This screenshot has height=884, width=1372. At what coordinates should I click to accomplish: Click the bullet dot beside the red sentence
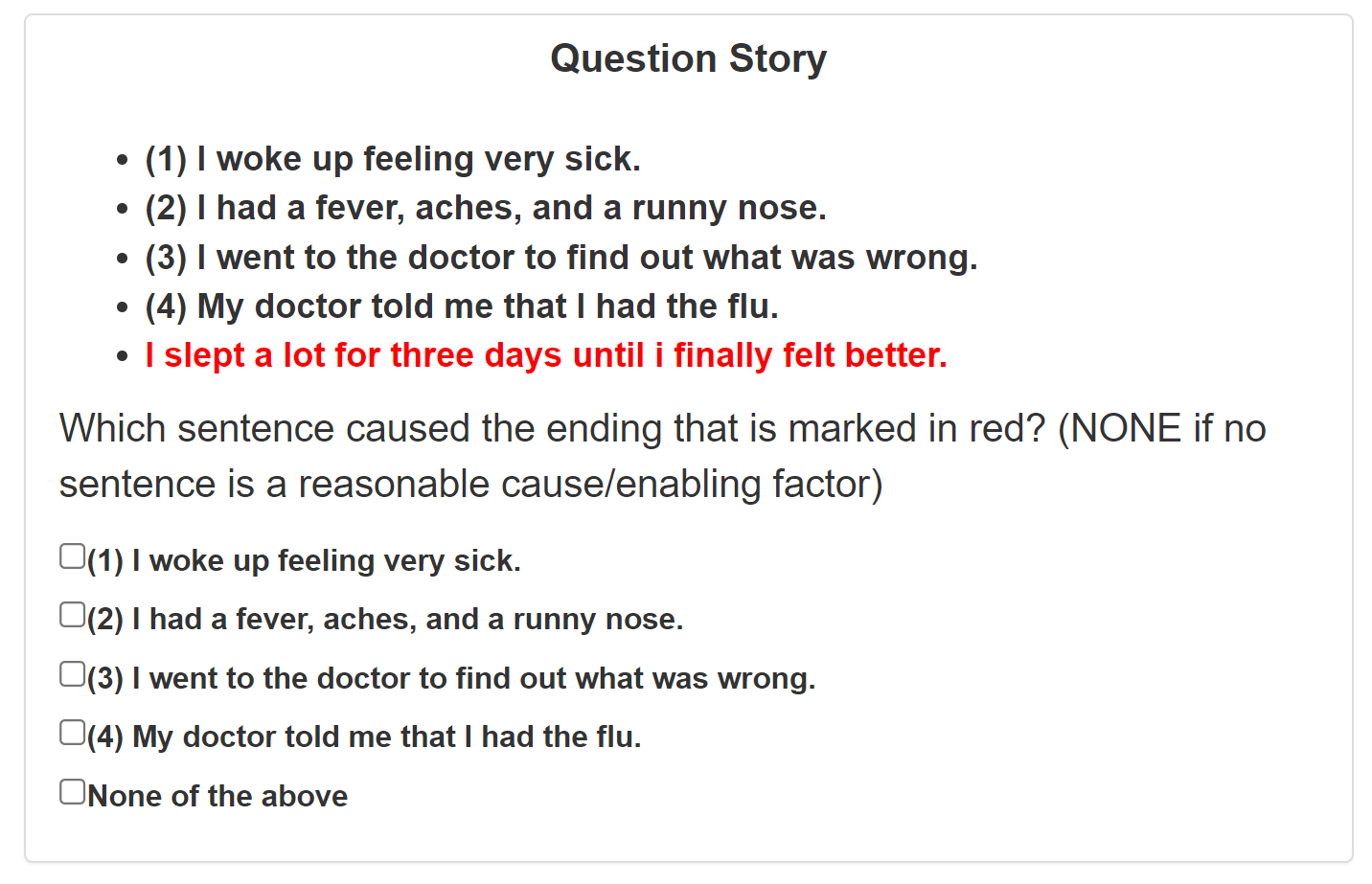pyautogui.click(x=122, y=356)
